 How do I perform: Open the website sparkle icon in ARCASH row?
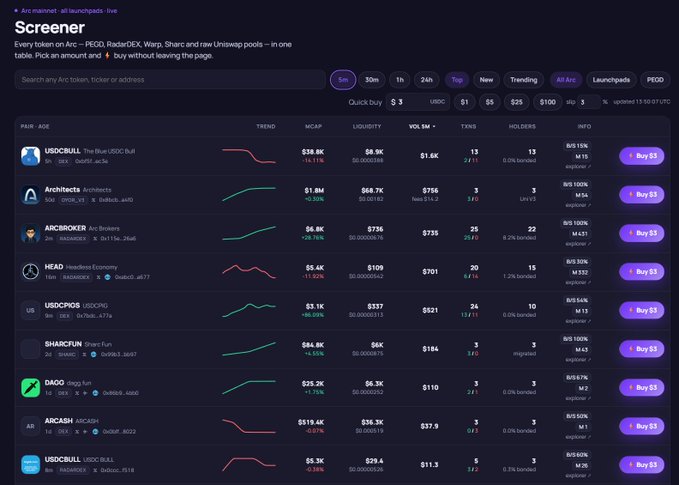[x=85, y=432]
